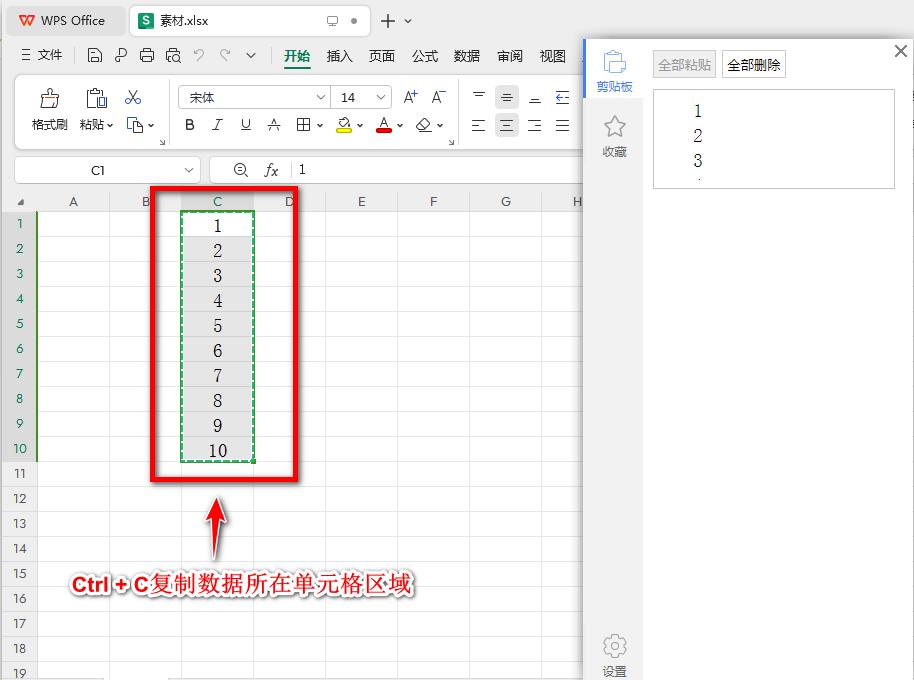Click the formula bar input field

[437, 170]
